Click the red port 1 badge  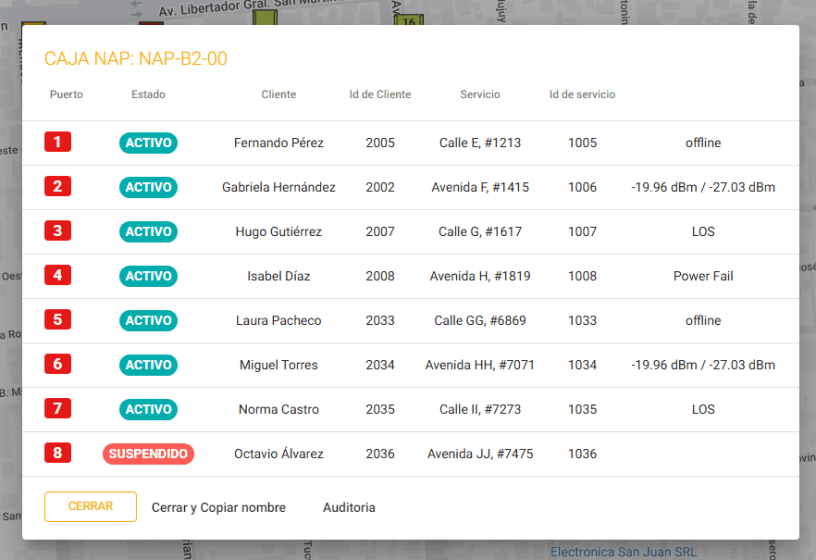57,142
